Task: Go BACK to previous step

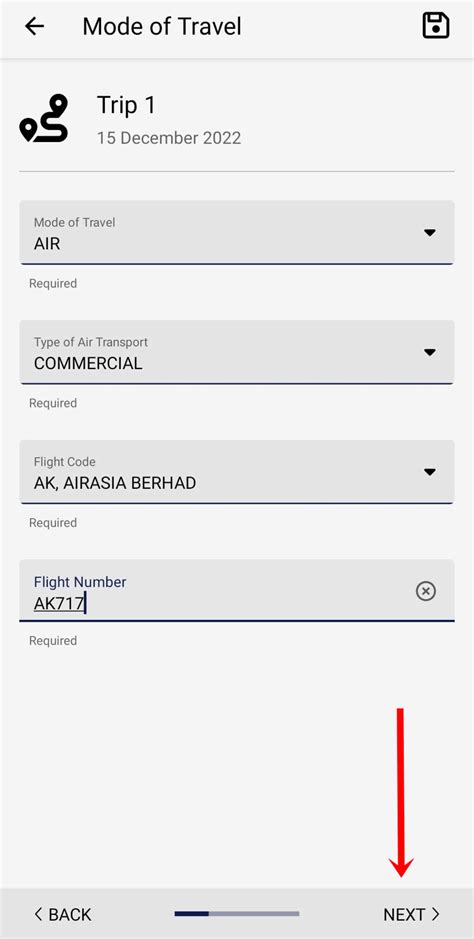Action: [x=63, y=914]
